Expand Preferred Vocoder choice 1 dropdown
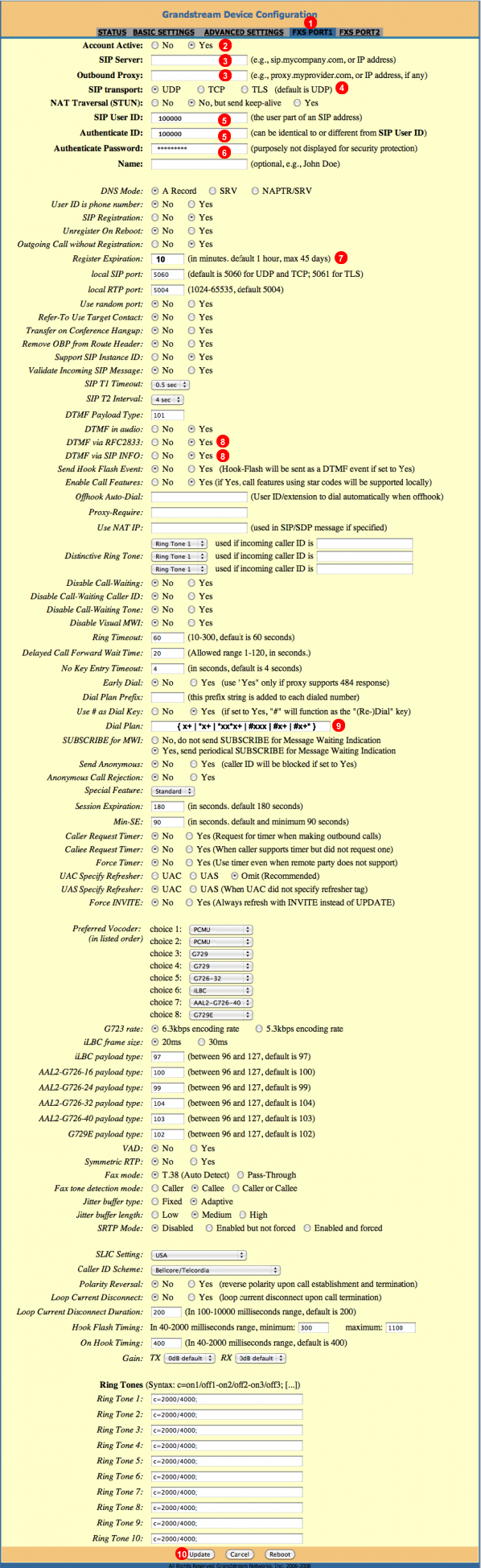481x1568 pixels. (220, 930)
